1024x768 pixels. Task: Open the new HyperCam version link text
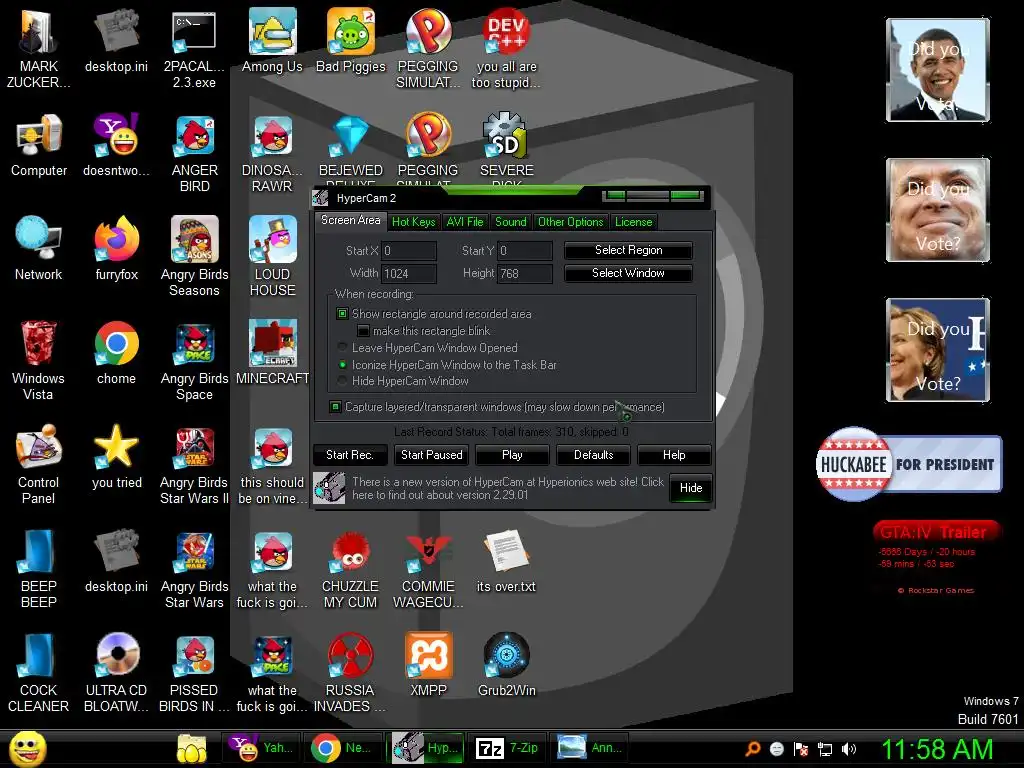507,488
